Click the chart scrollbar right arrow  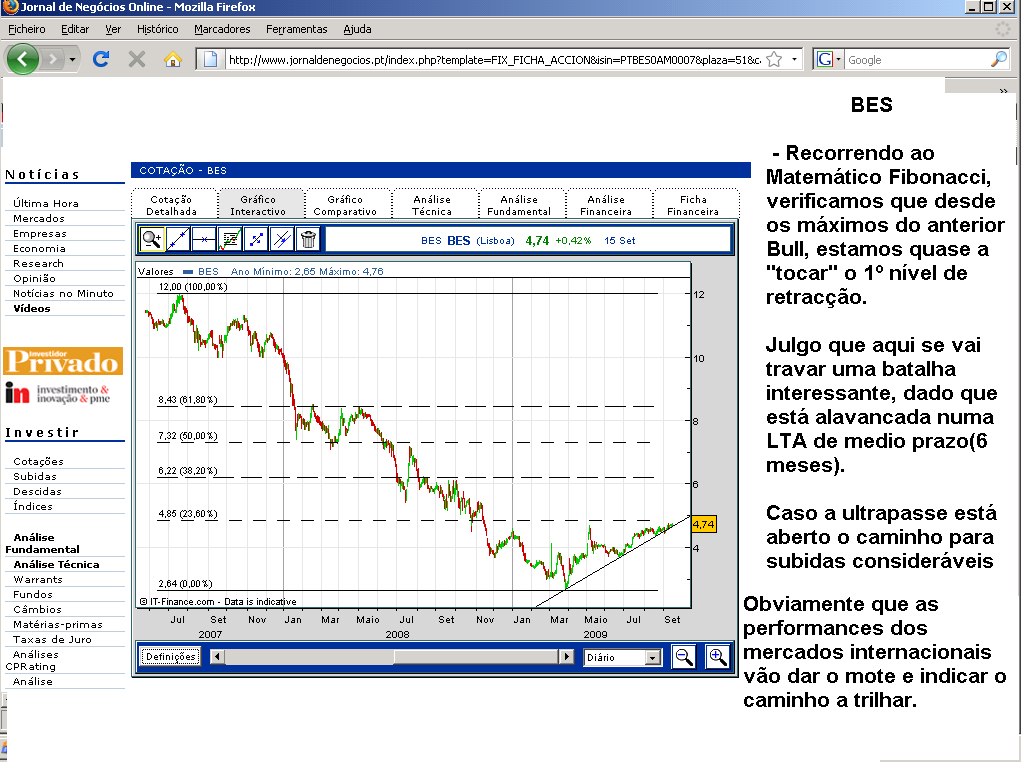567,656
